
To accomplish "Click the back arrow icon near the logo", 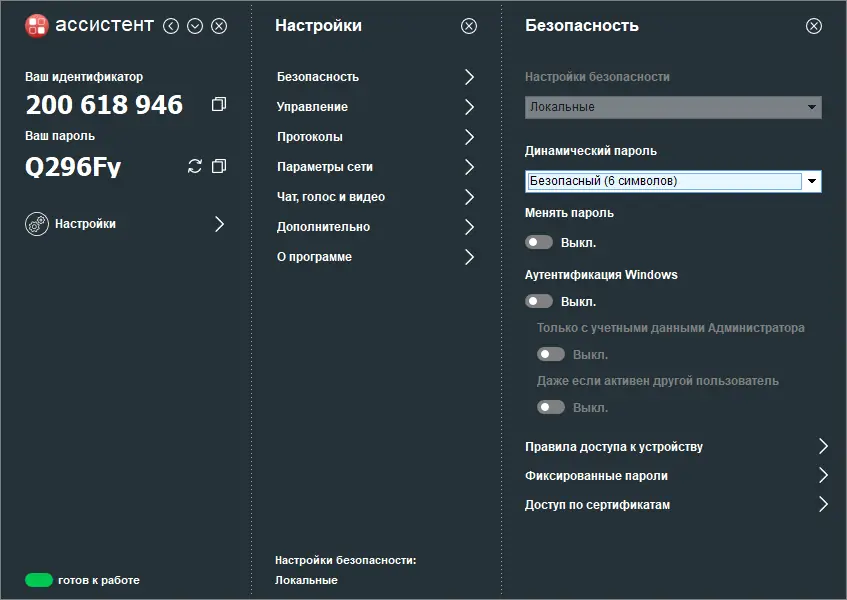I will [x=171, y=26].
